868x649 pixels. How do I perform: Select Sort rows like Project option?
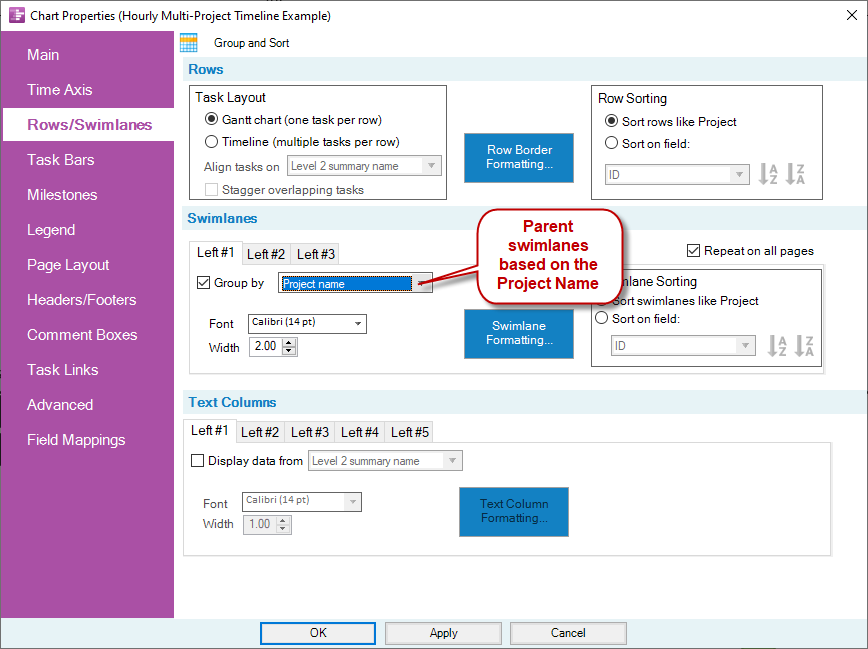611,121
